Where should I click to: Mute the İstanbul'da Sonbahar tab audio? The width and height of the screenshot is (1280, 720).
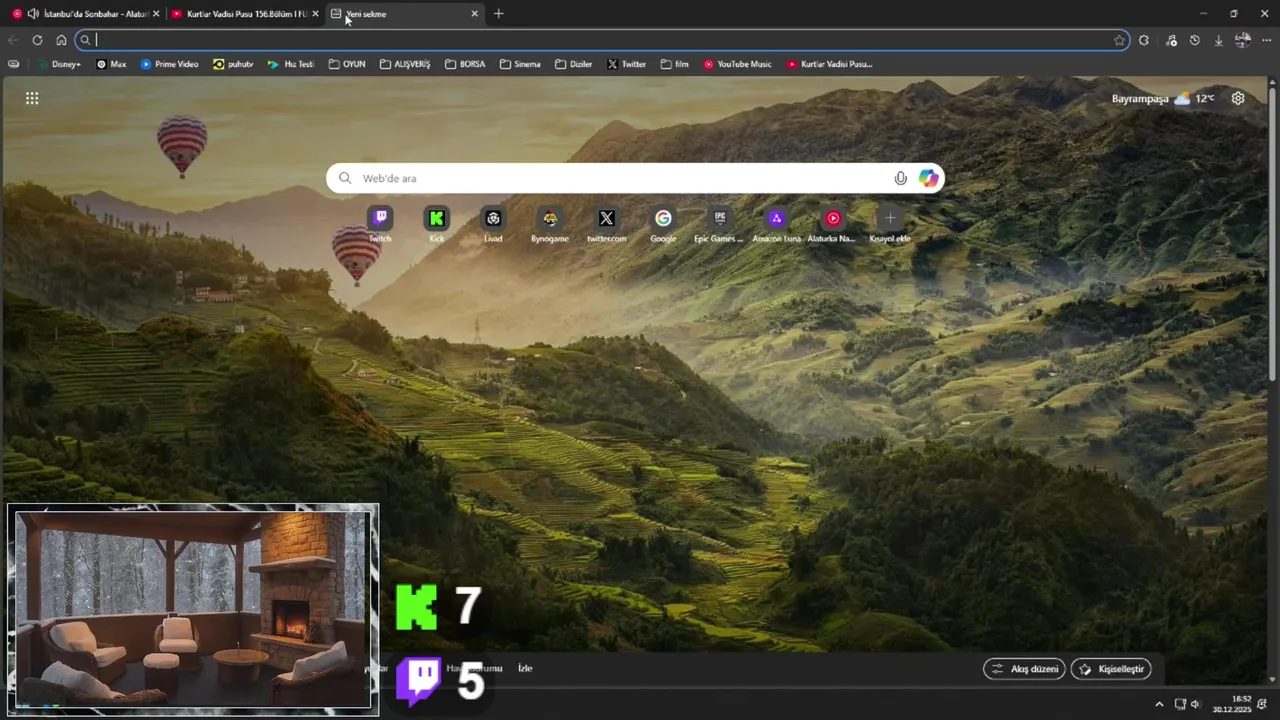33,14
